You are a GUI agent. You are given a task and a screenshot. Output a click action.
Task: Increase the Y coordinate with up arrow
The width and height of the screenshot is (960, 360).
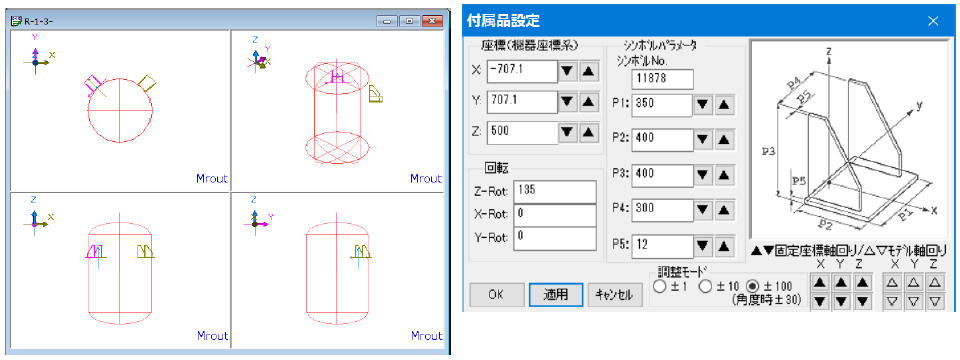(x=587, y=102)
